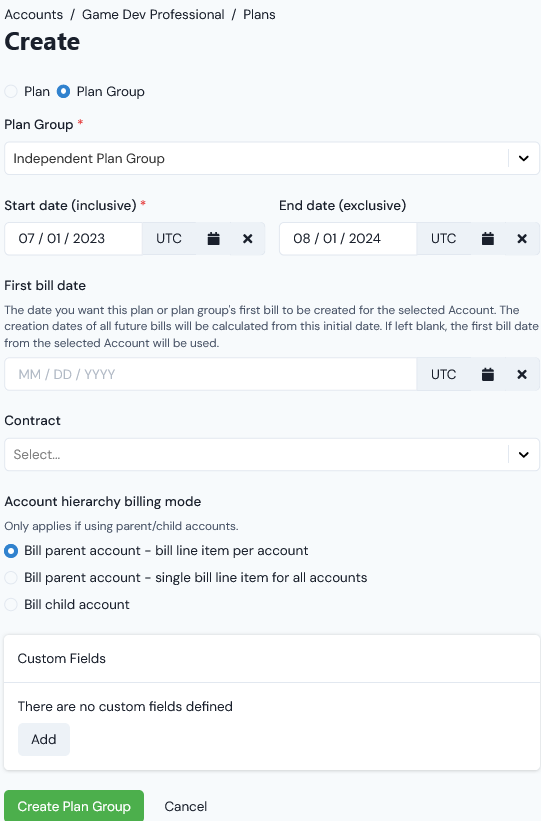Focus the First bill date input
Screen dimensions: 541x821
click(x=211, y=374)
